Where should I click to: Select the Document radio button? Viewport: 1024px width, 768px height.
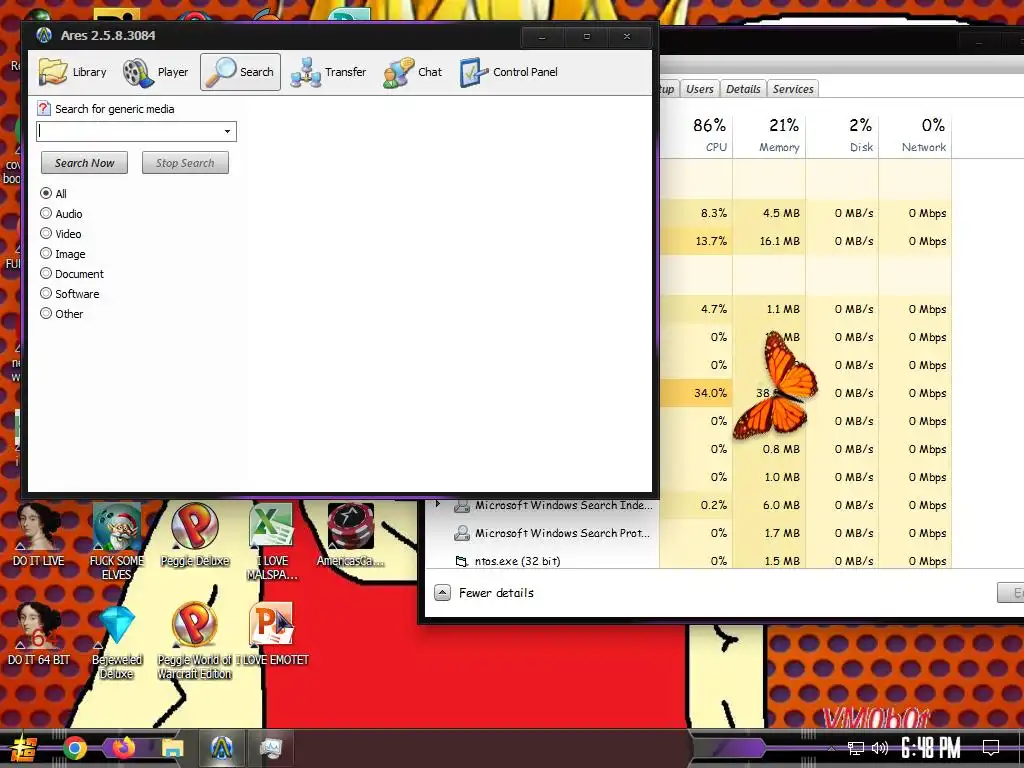(46, 274)
